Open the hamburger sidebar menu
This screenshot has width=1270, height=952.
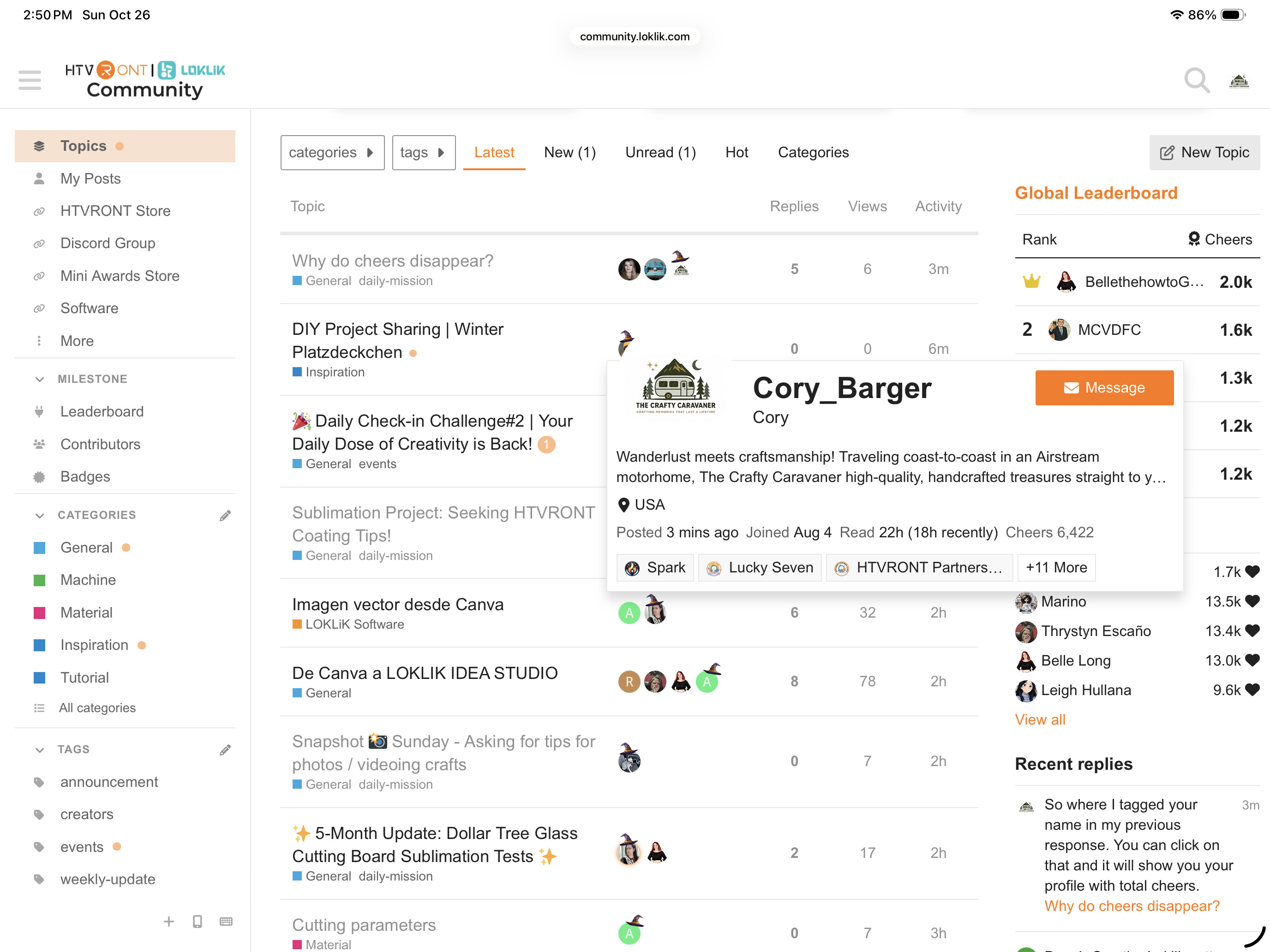coord(29,80)
